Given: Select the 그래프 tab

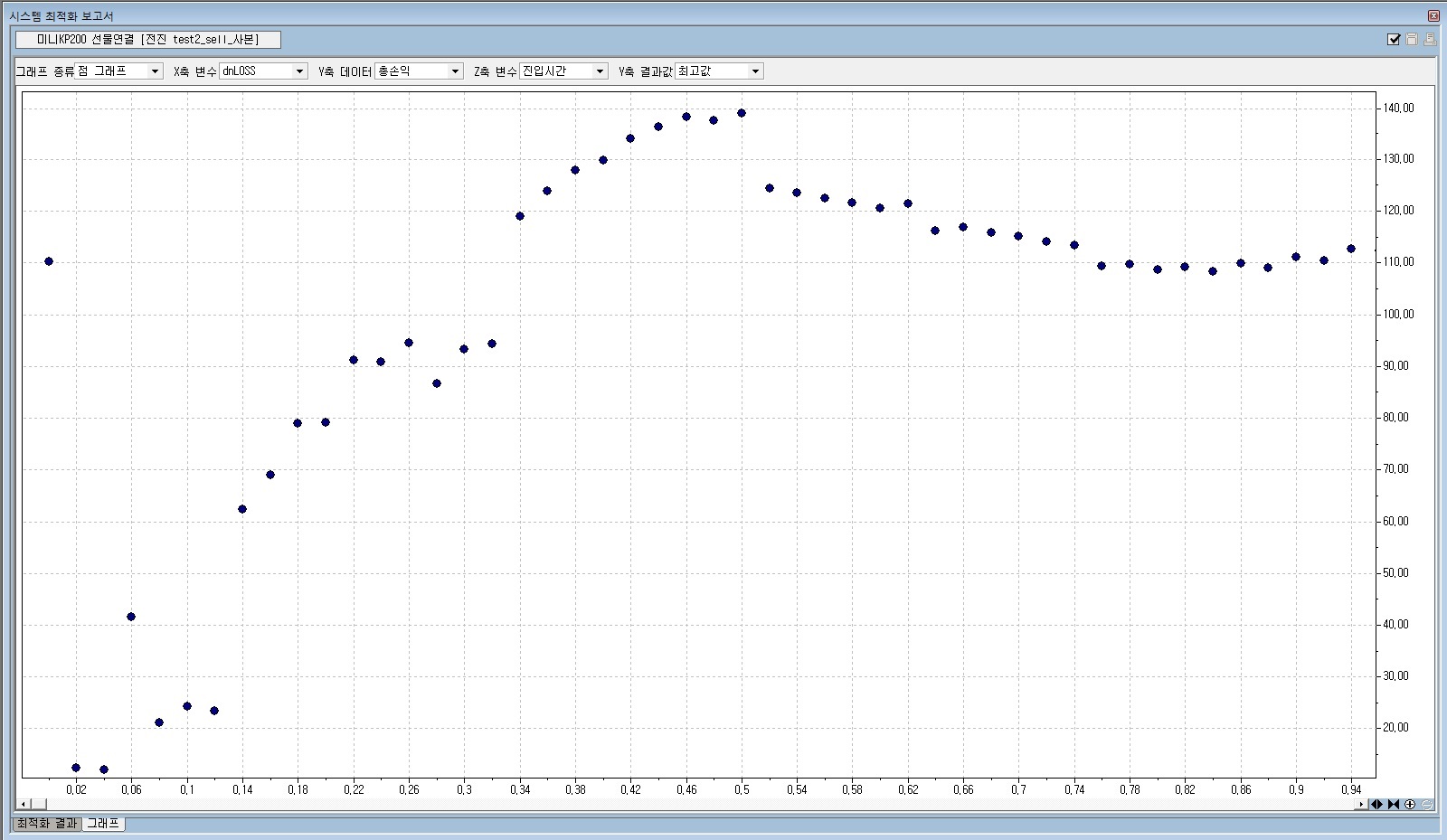Looking at the screenshot, I should coord(103,824).
